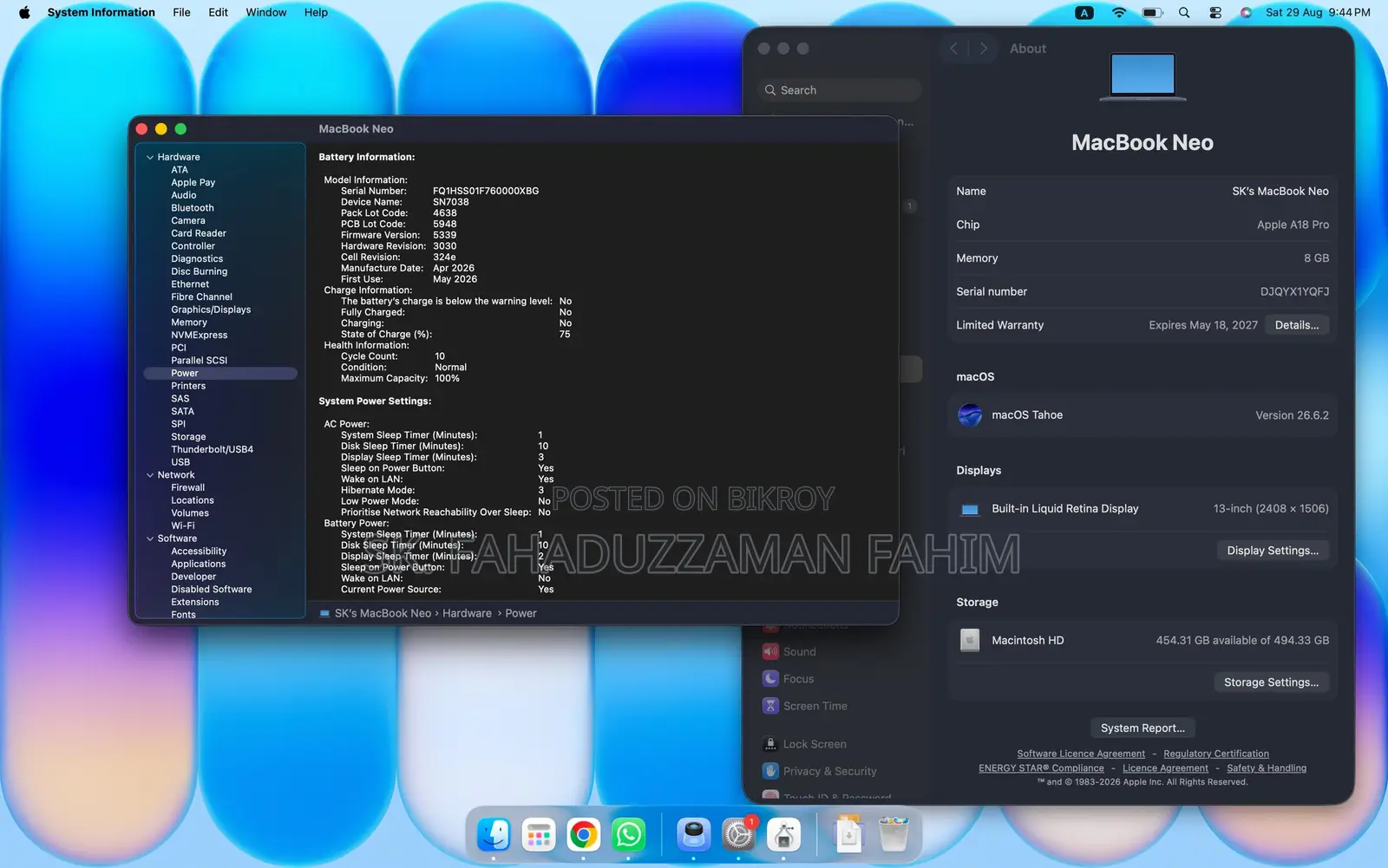Click the SK's MacBook Neo name field
Viewport: 1388px width, 868px height.
coord(1142,192)
